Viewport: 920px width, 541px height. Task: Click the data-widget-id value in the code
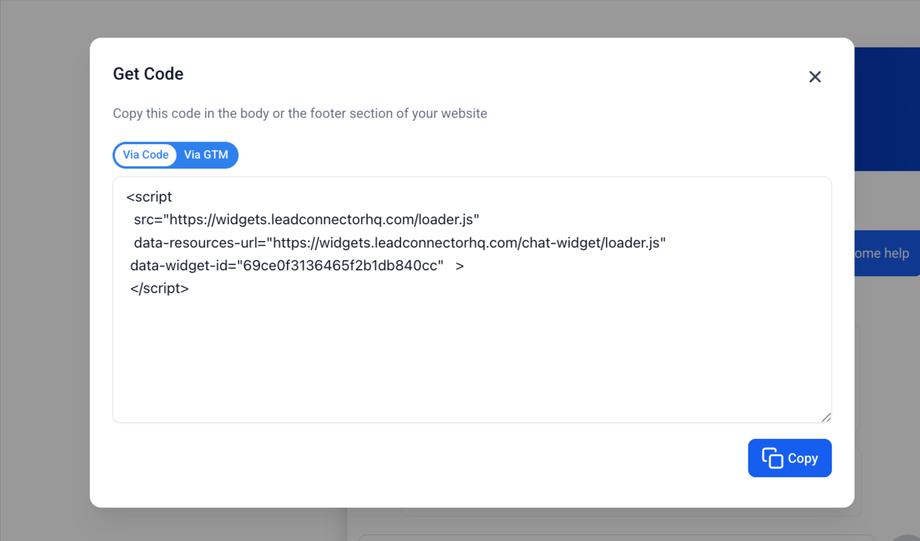(341, 266)
